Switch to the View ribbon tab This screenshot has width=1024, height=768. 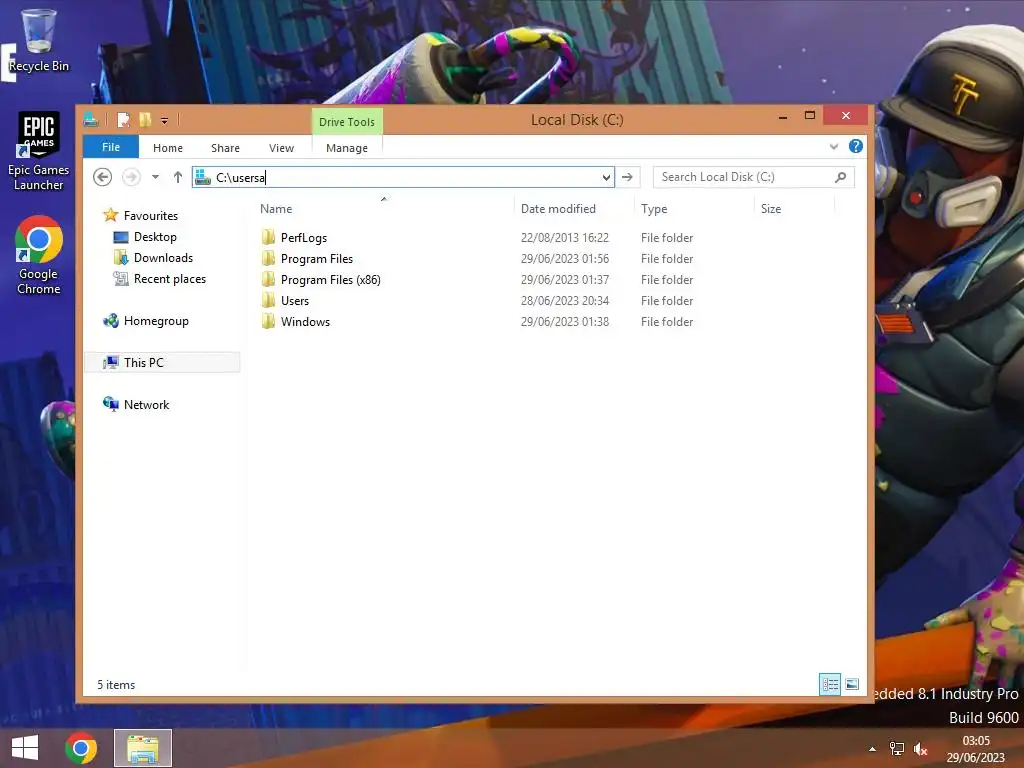[281, 148]
